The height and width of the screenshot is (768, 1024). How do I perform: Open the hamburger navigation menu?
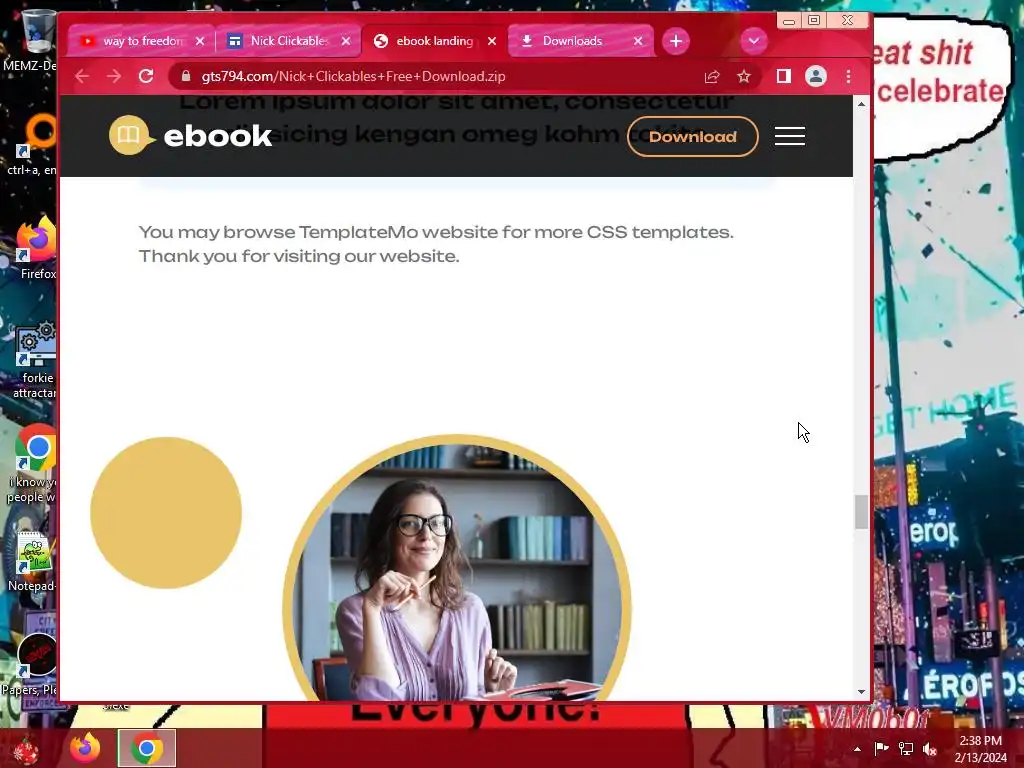(790, 136)
